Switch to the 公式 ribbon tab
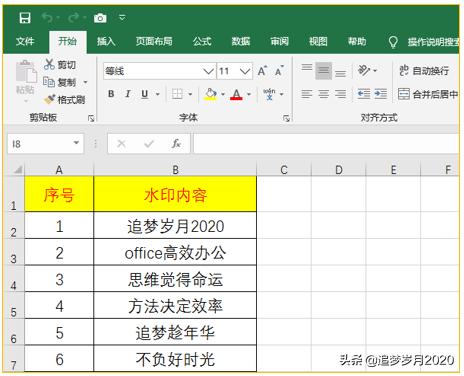The height and width of the screenshot is (376, 464). point(202,41)
